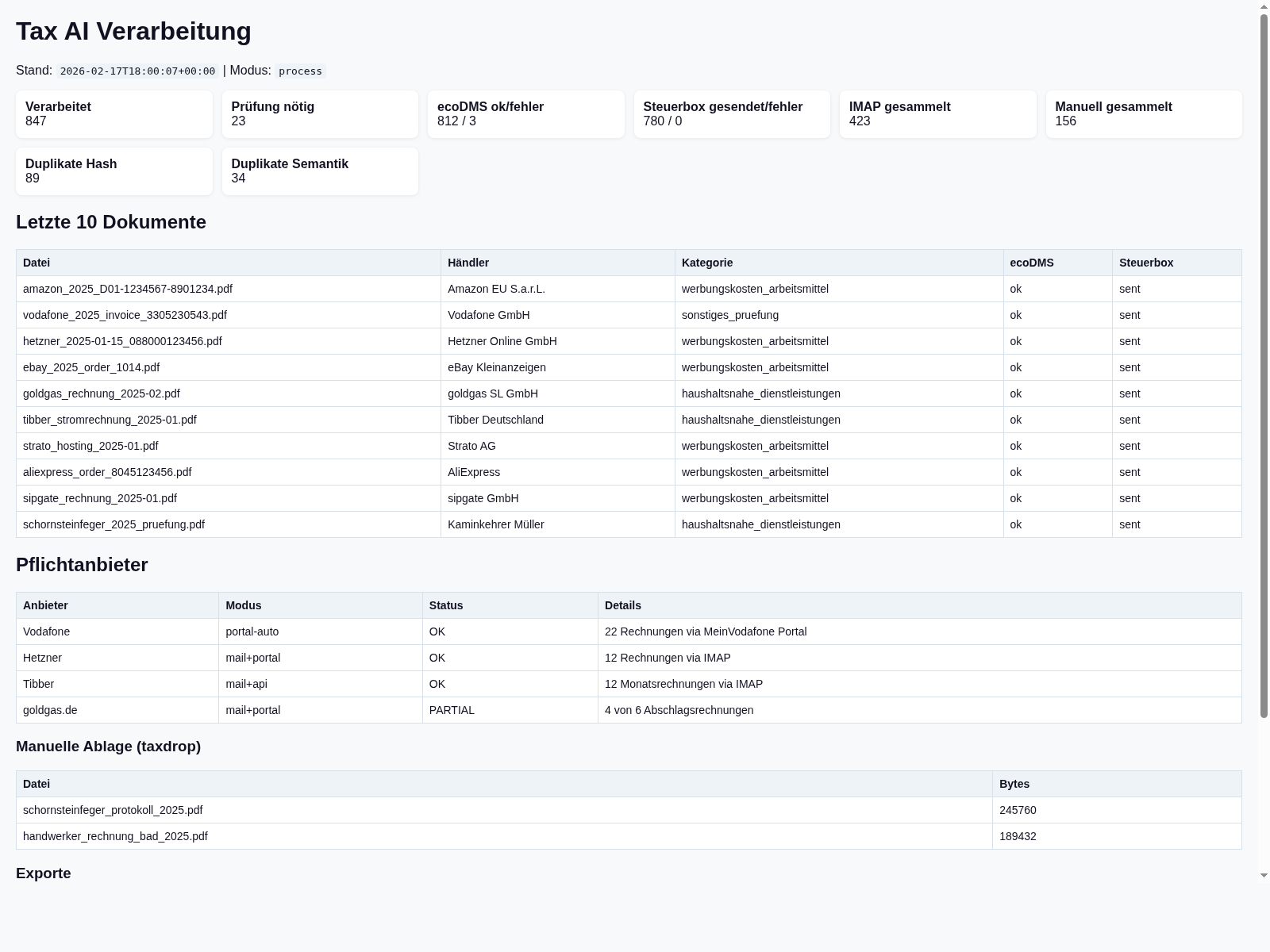Select file strato_hosting_2025-01.pdf

(x=90, y=446)
